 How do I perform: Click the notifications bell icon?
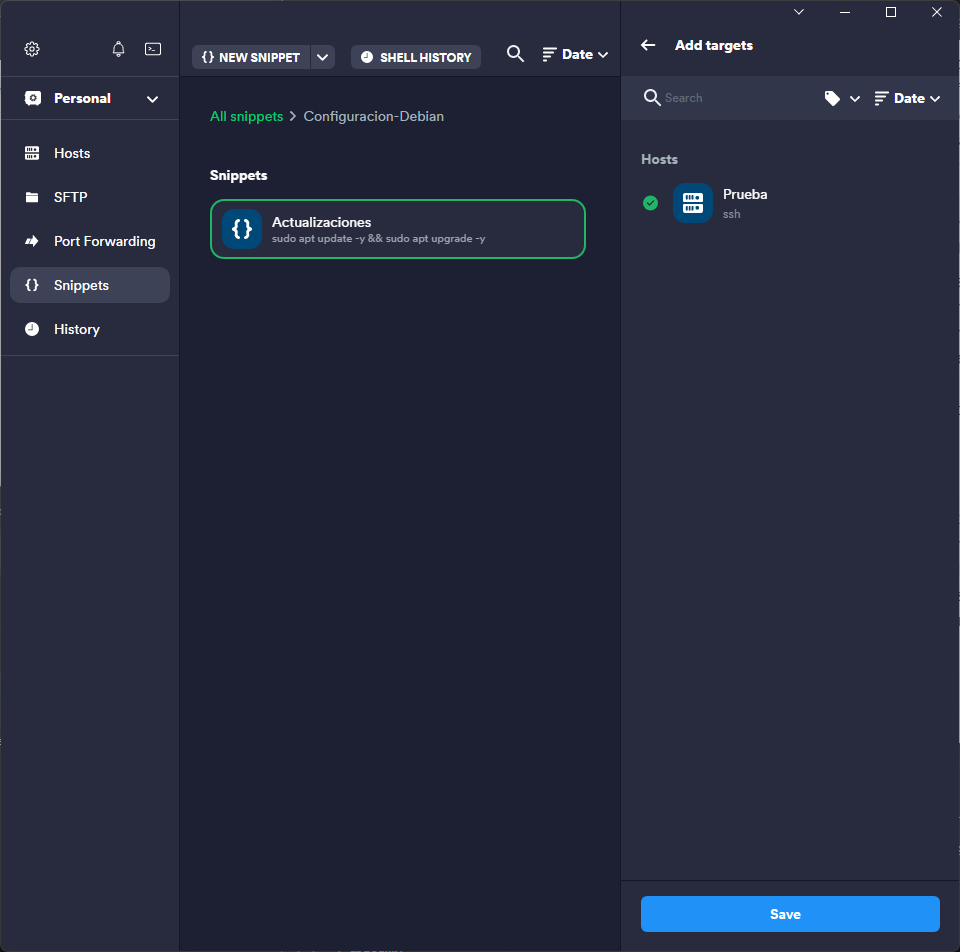coord(119,49)
